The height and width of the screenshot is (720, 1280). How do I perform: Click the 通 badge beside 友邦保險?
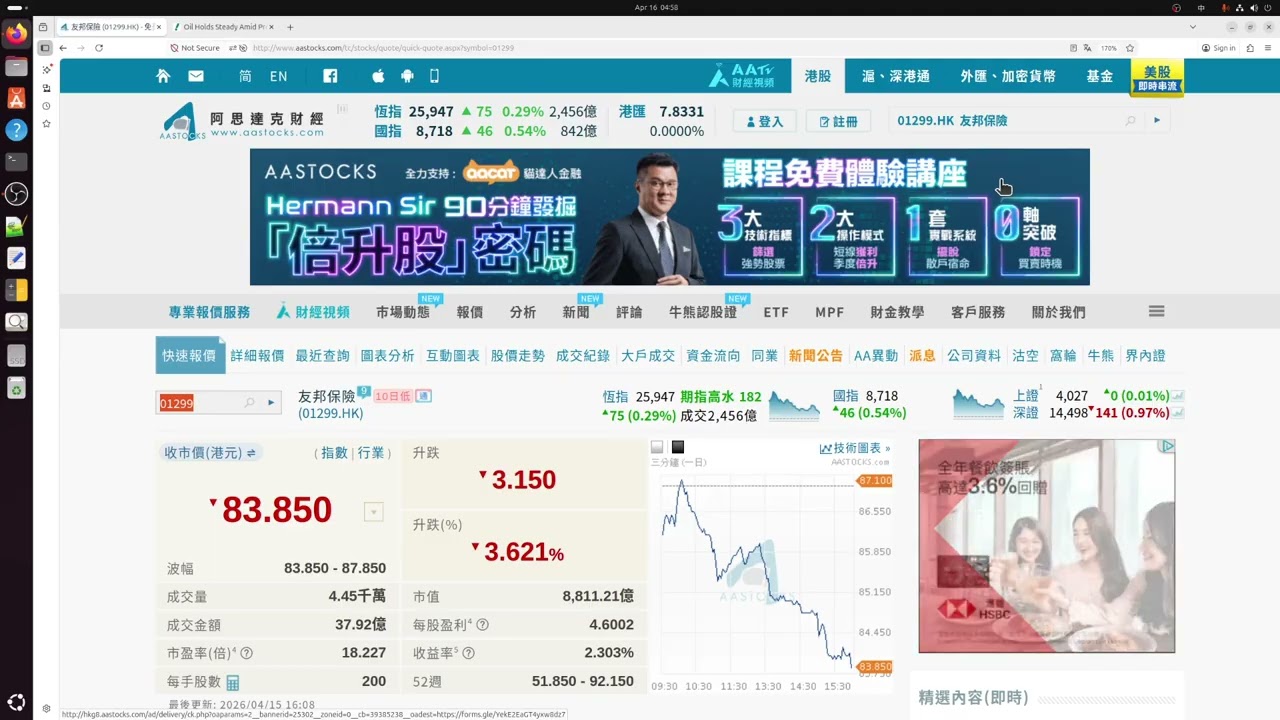tap(424, 396)
